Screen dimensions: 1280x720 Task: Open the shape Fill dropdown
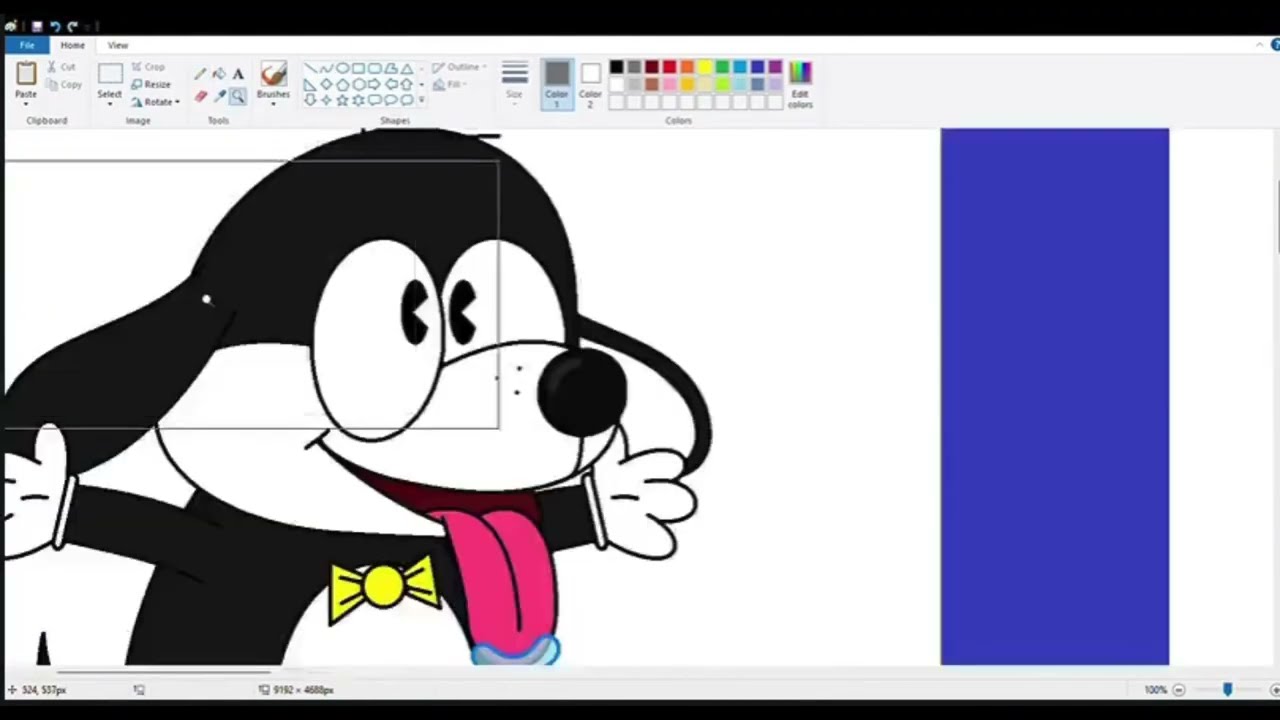click(x=451, y=85)
